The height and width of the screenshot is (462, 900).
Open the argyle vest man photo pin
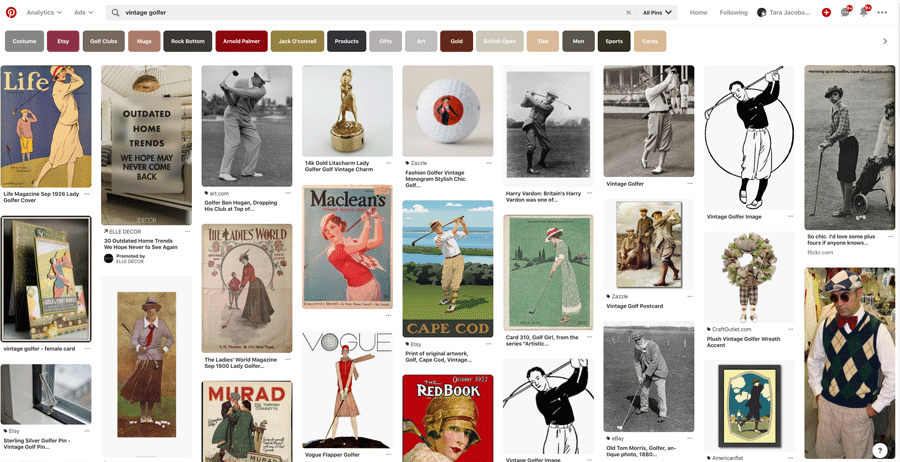pyautogui.click(x=849, y=363)
